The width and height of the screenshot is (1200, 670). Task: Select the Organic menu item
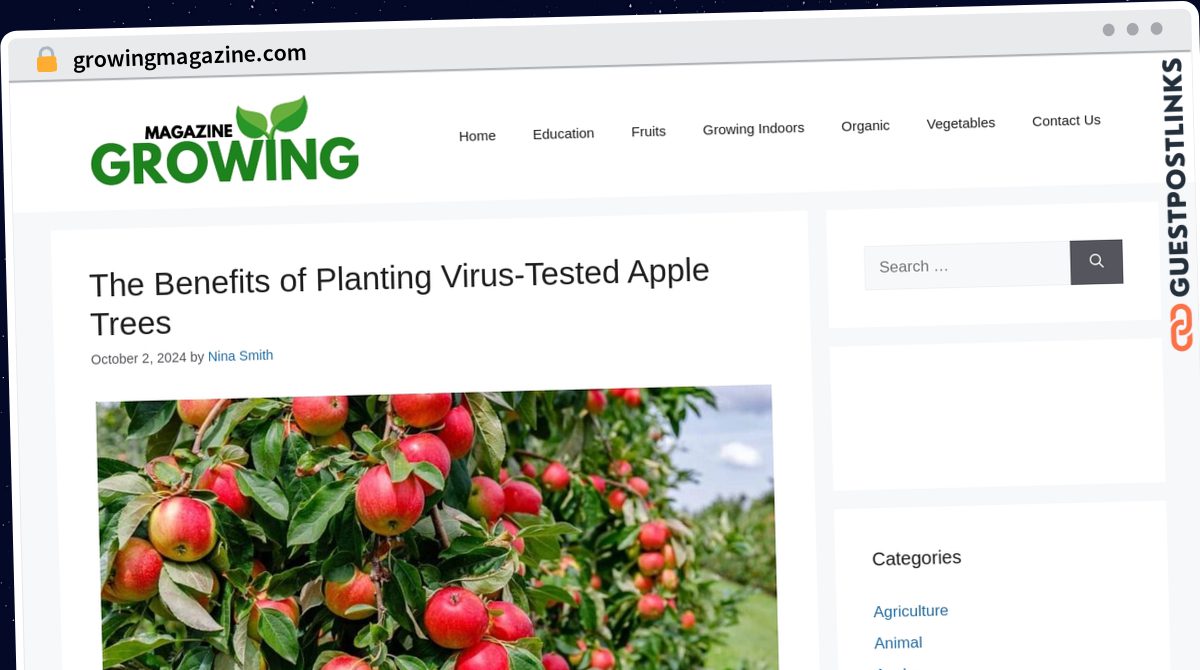pos(865,126)
